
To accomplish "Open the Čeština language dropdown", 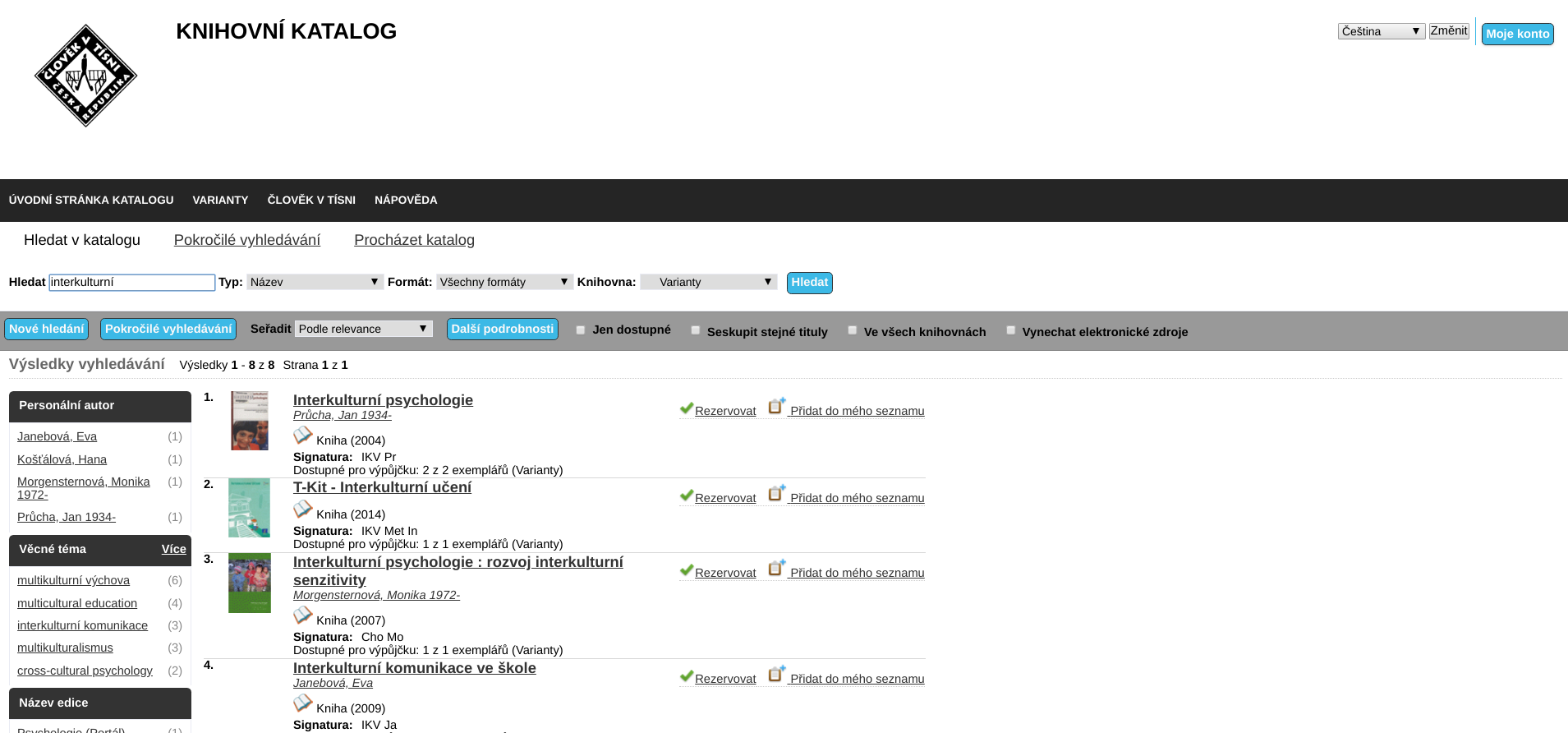I will (1381, 31).
